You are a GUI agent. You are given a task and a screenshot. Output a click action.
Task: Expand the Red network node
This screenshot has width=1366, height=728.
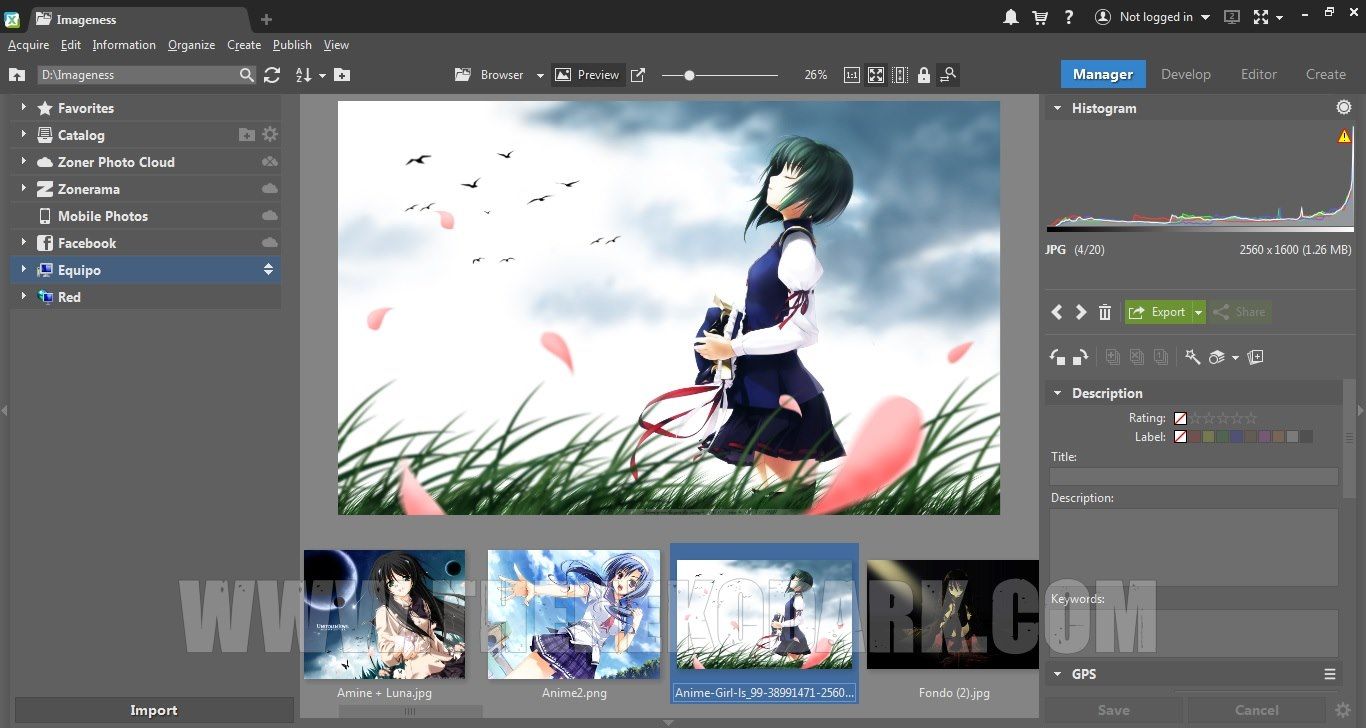click(23, 296)
